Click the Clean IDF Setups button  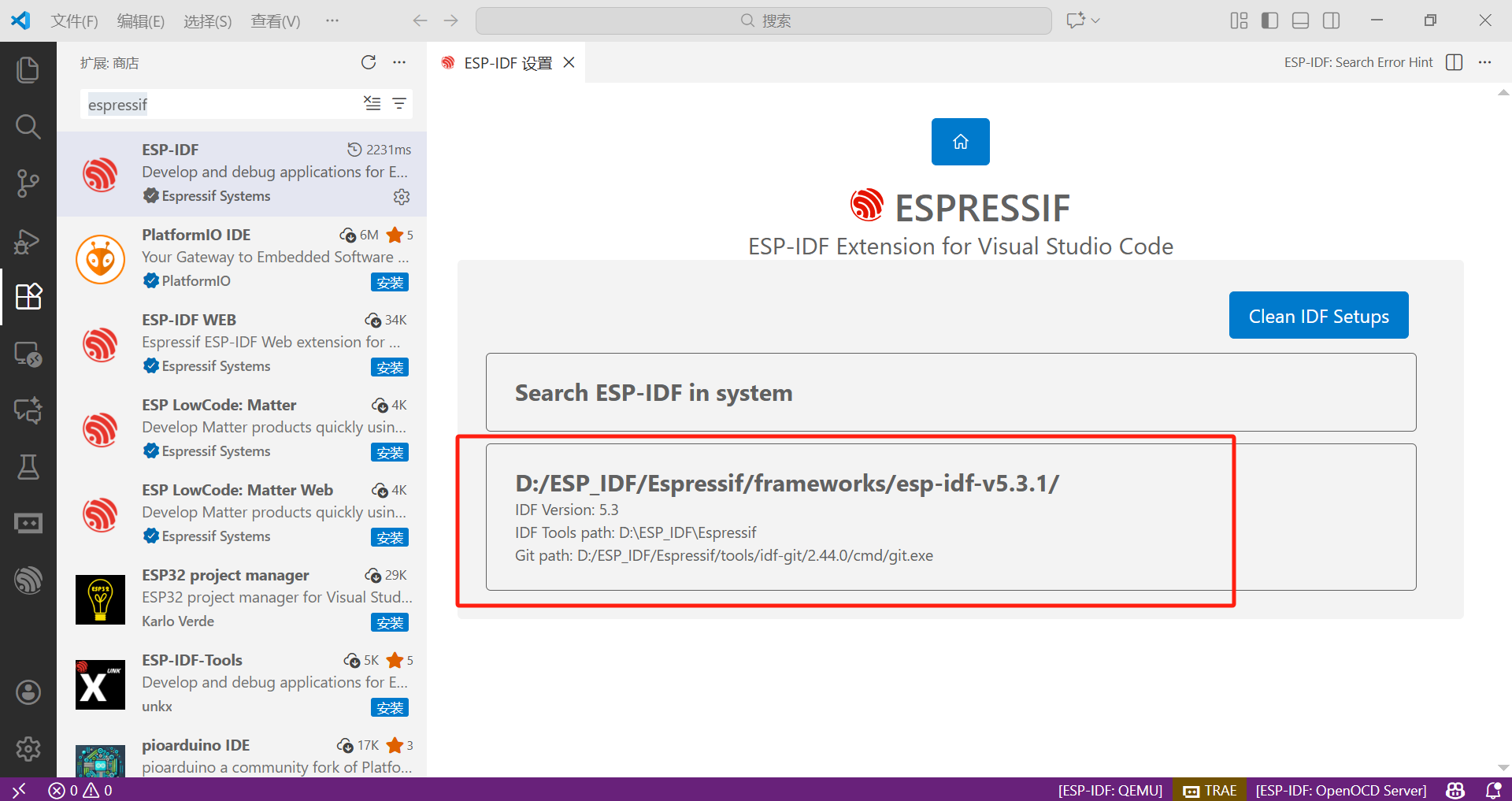pos(1319,315)
